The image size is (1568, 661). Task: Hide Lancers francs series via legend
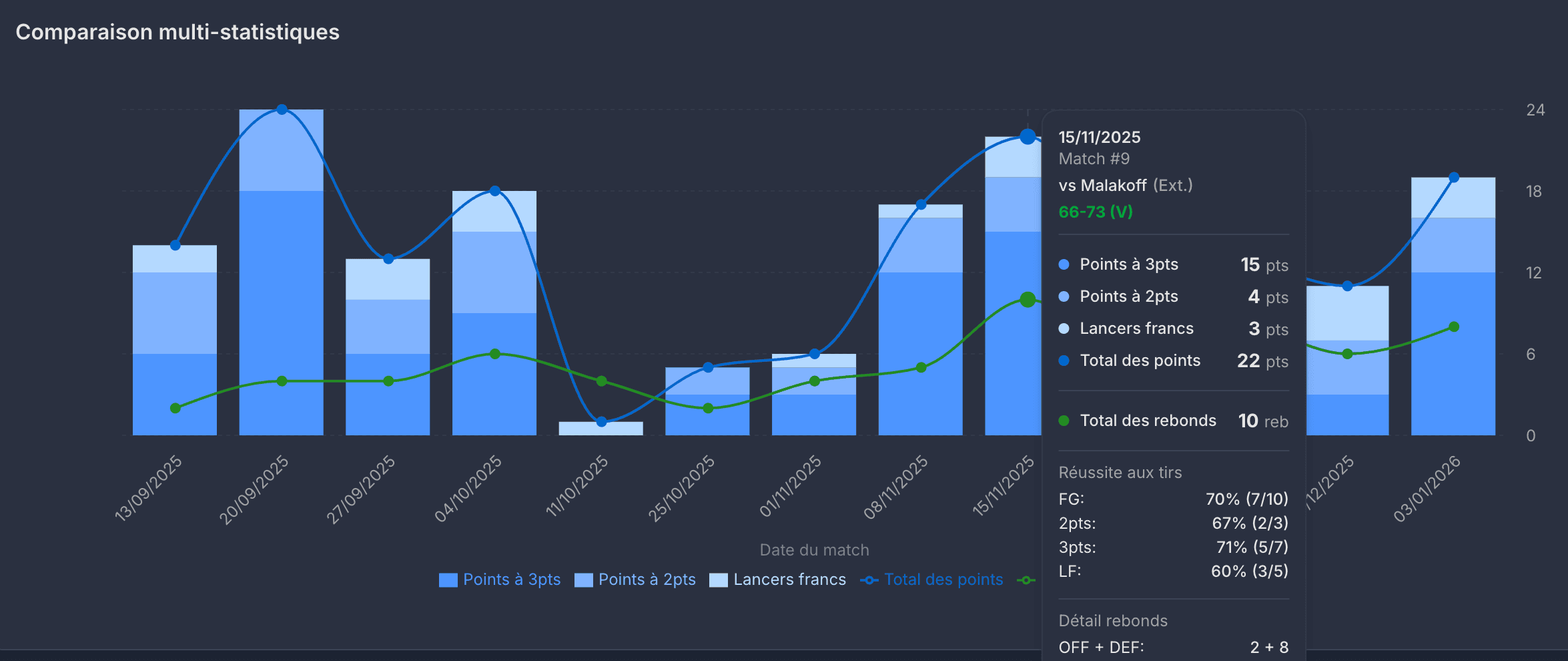click(777, 580)
